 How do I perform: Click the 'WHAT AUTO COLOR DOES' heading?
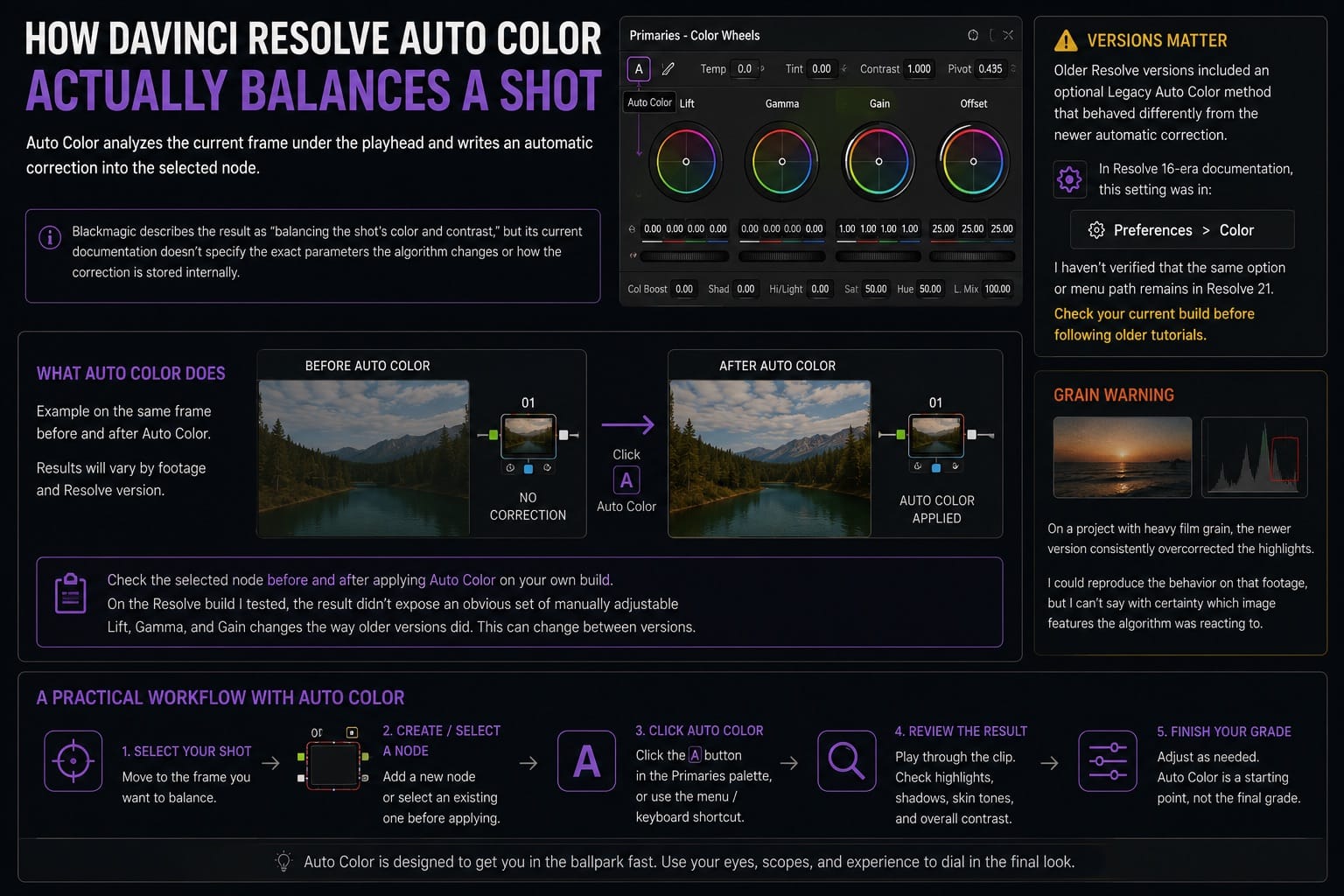[x=131, y=374]
